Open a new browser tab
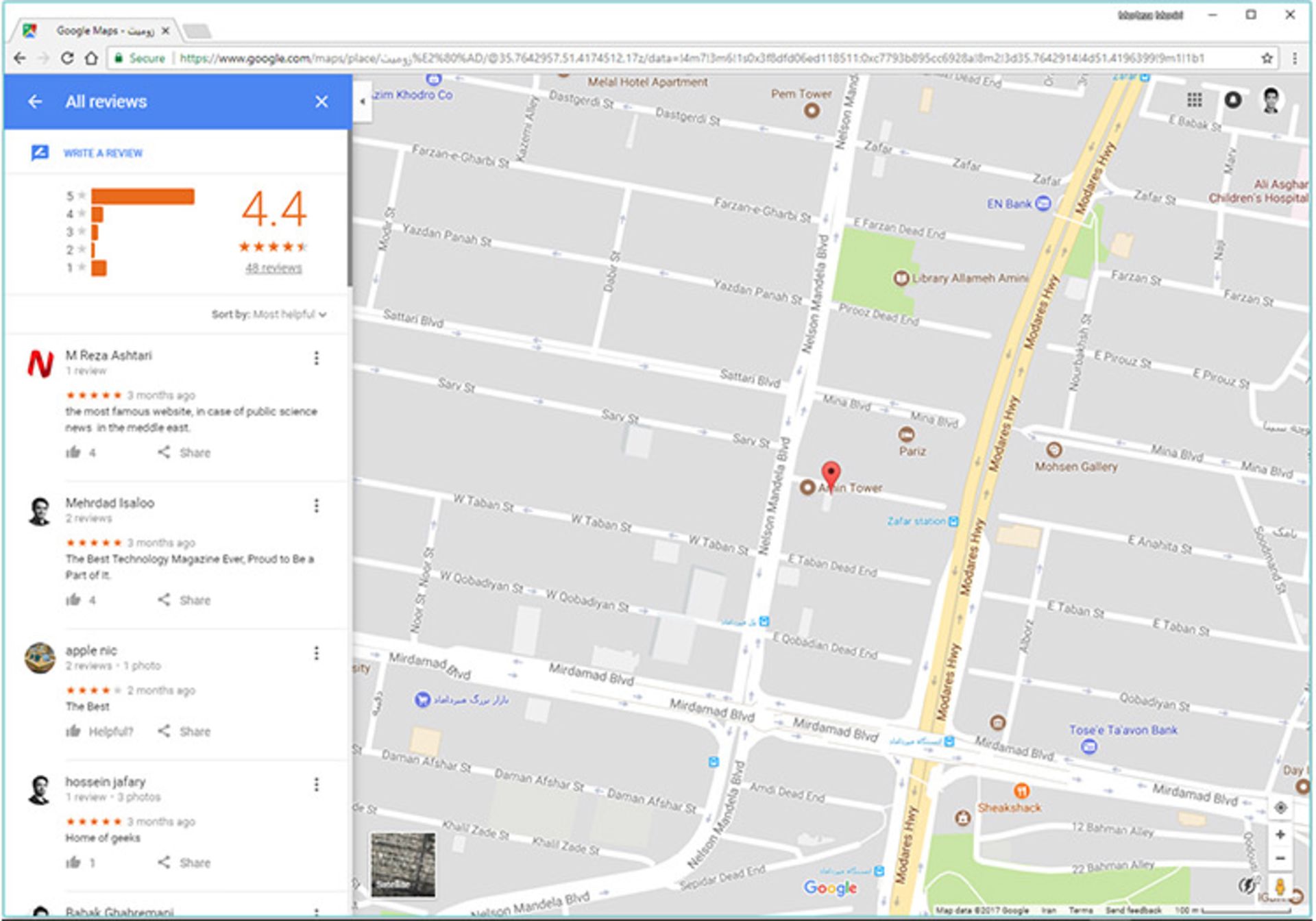 point(197,31)
